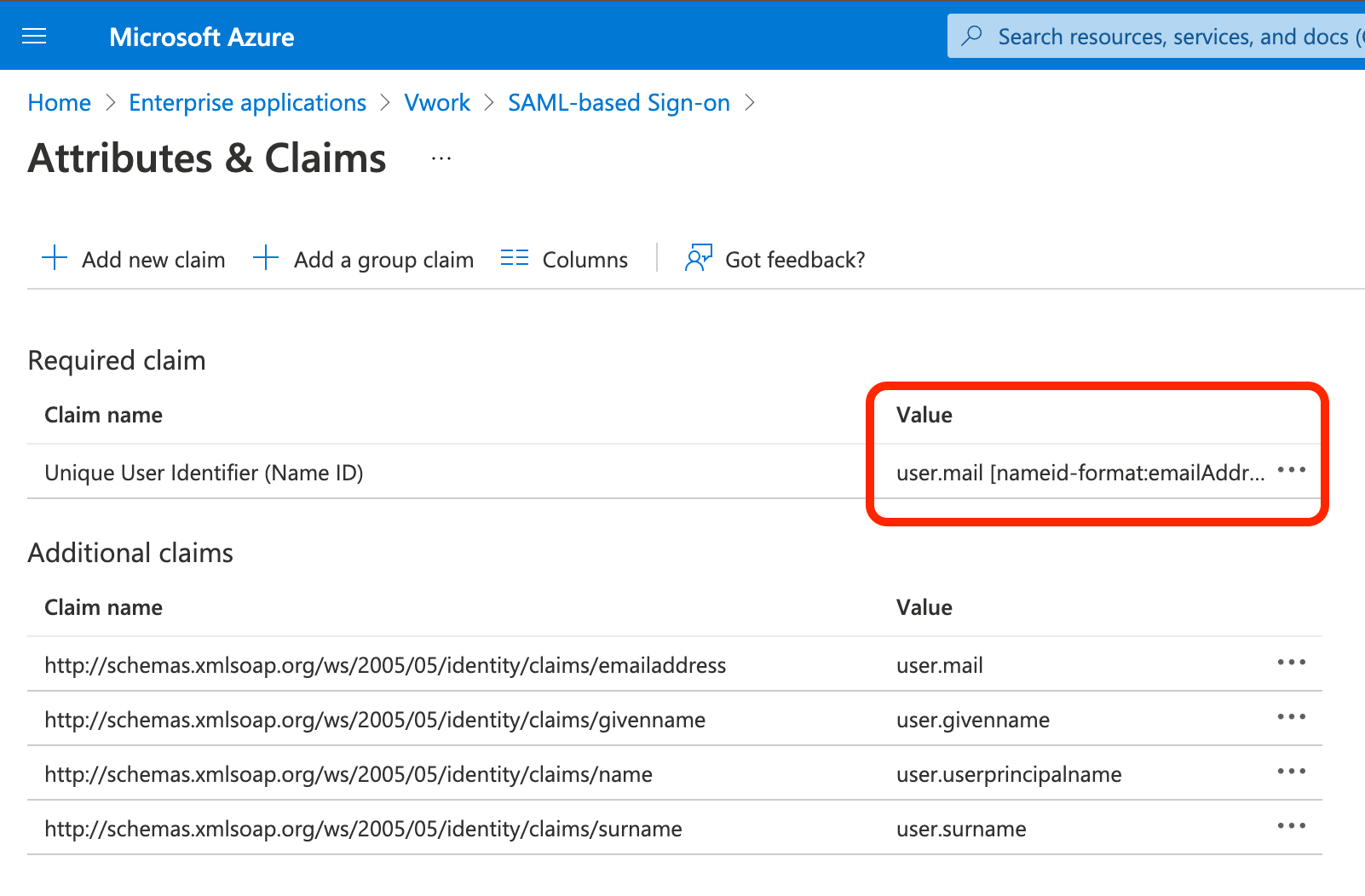Click the Columns list icon
Viewport: 1365px width, 896px height.
(515, 258)
